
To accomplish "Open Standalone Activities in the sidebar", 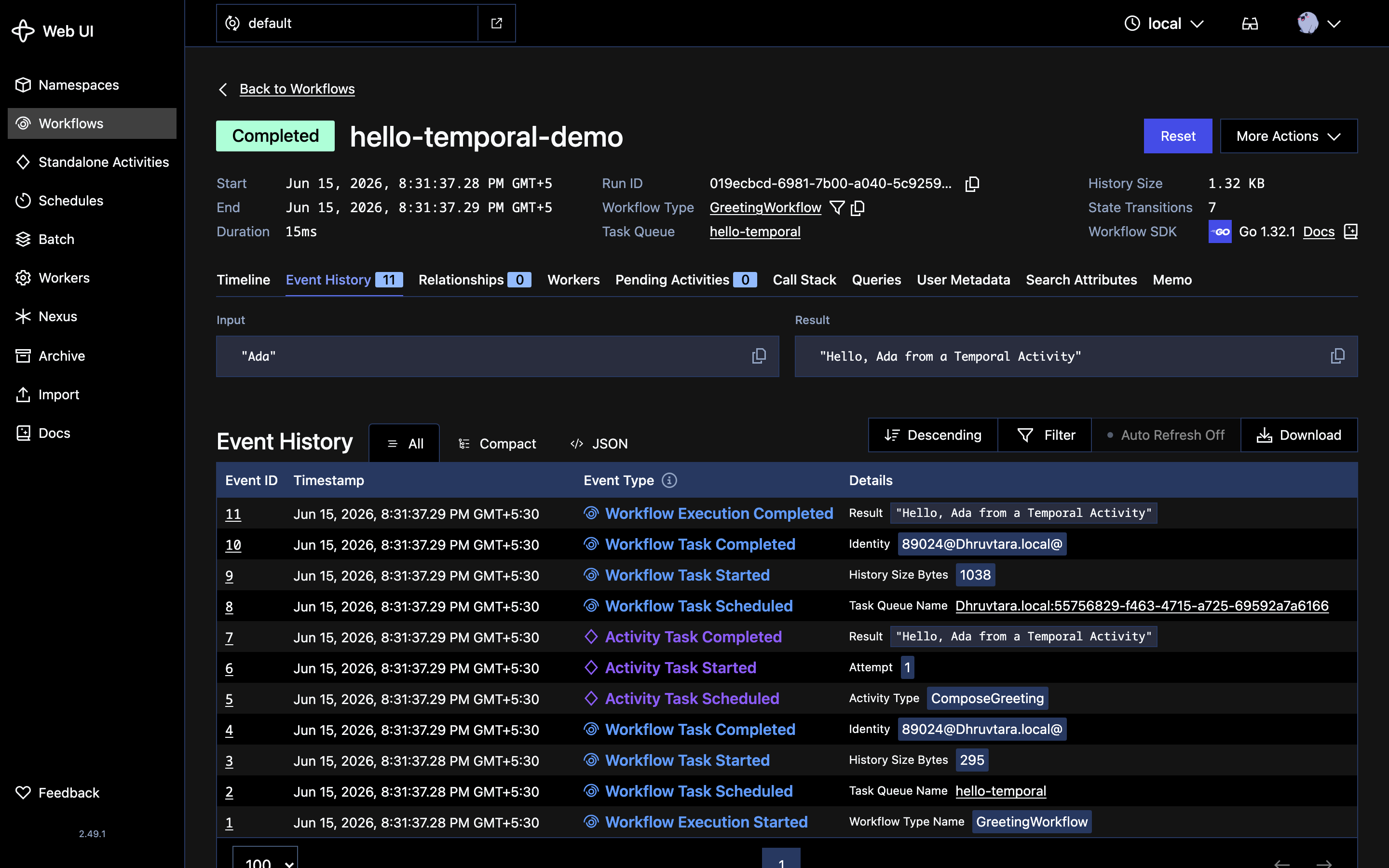I will 92,162.
